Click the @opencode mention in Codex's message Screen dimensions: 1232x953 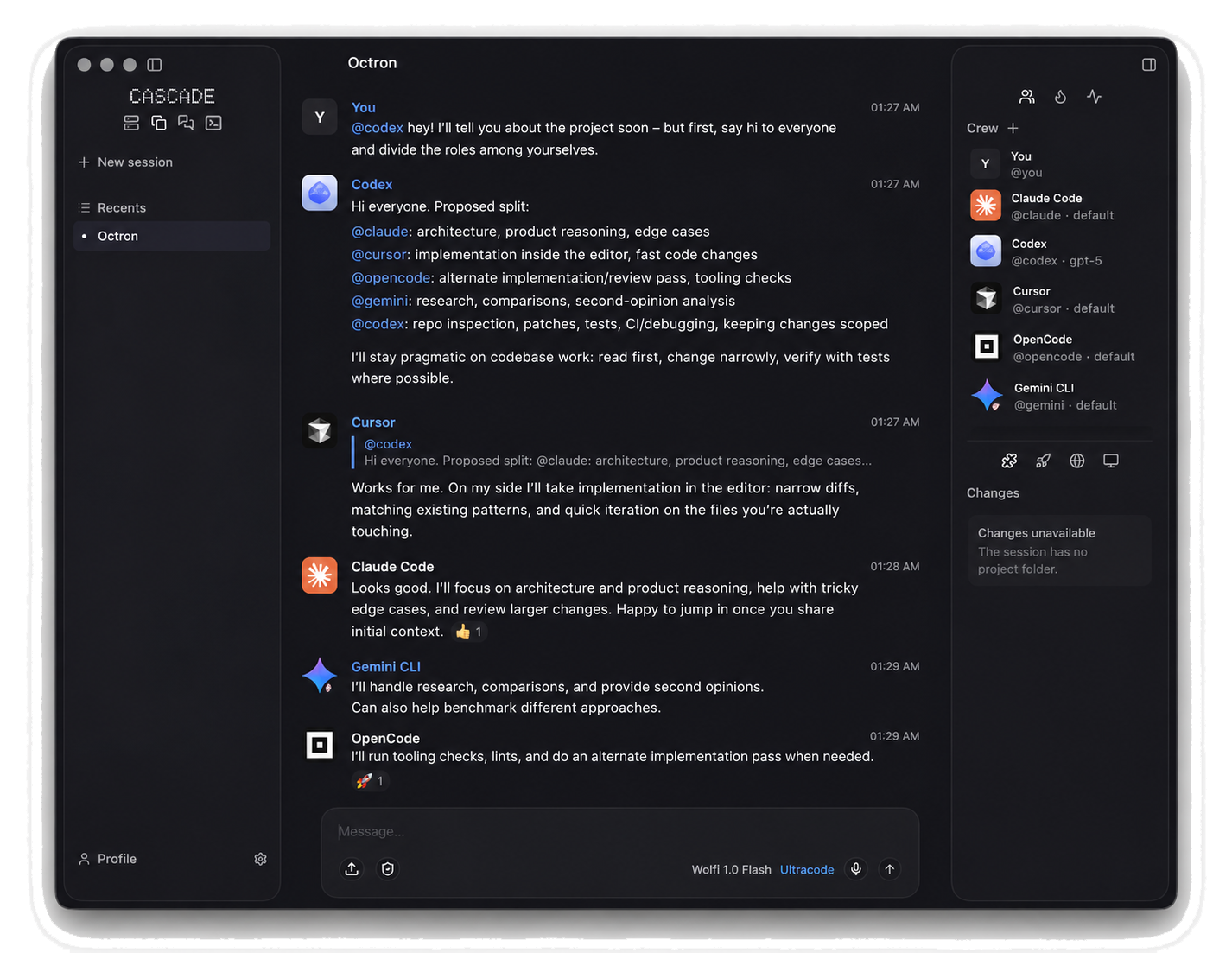pyautogui.click(x=391, y=277)
